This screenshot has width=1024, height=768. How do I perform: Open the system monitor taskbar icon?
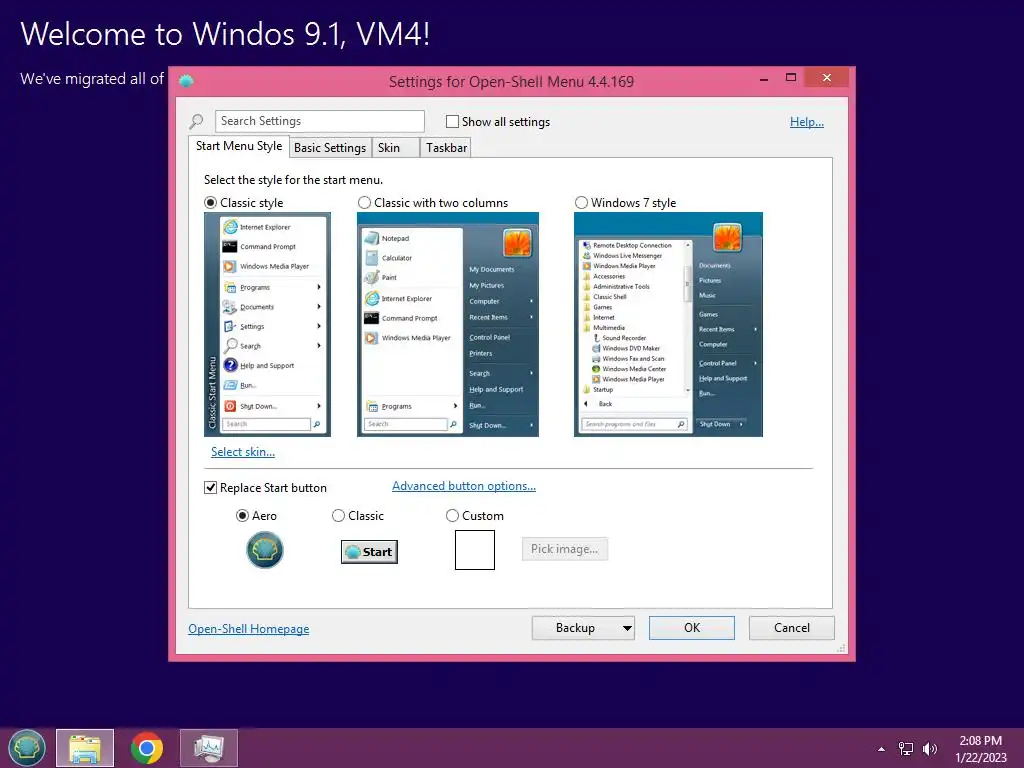[x=209, y=748]
